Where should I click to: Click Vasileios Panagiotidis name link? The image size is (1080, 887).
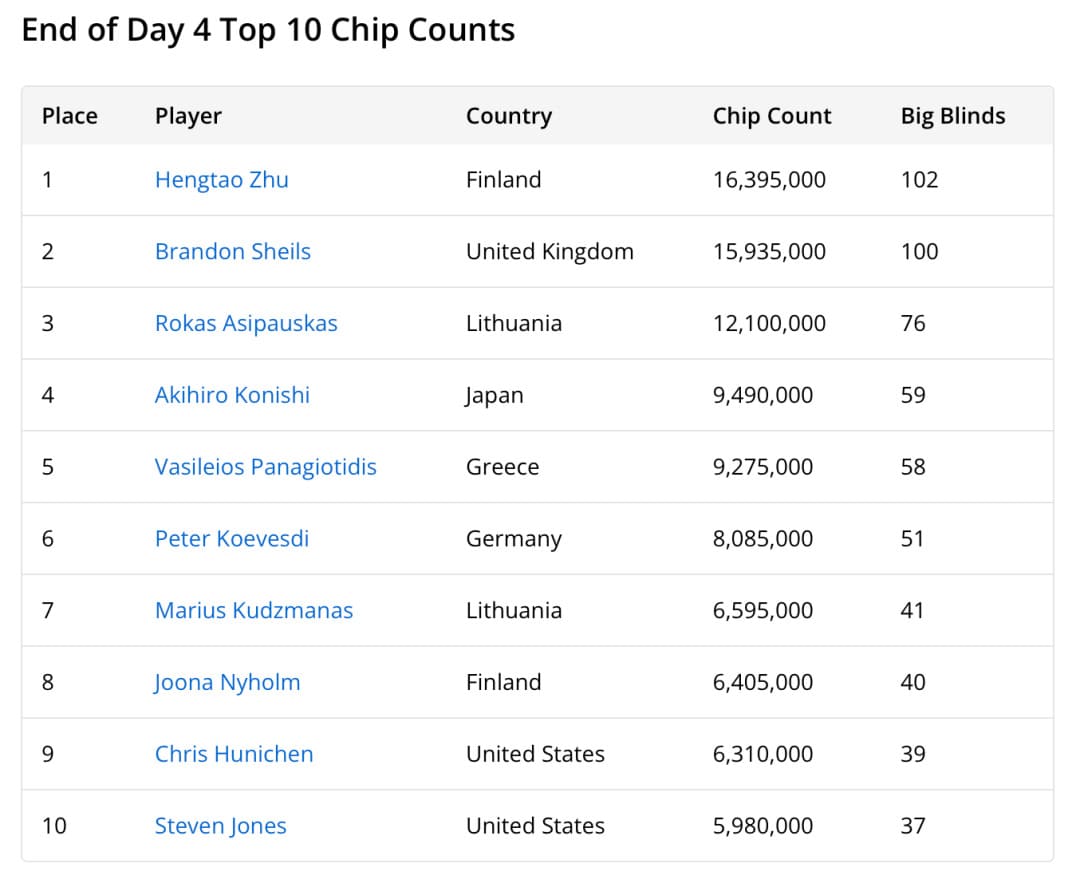pyautogui.click(x=265, y=467)
